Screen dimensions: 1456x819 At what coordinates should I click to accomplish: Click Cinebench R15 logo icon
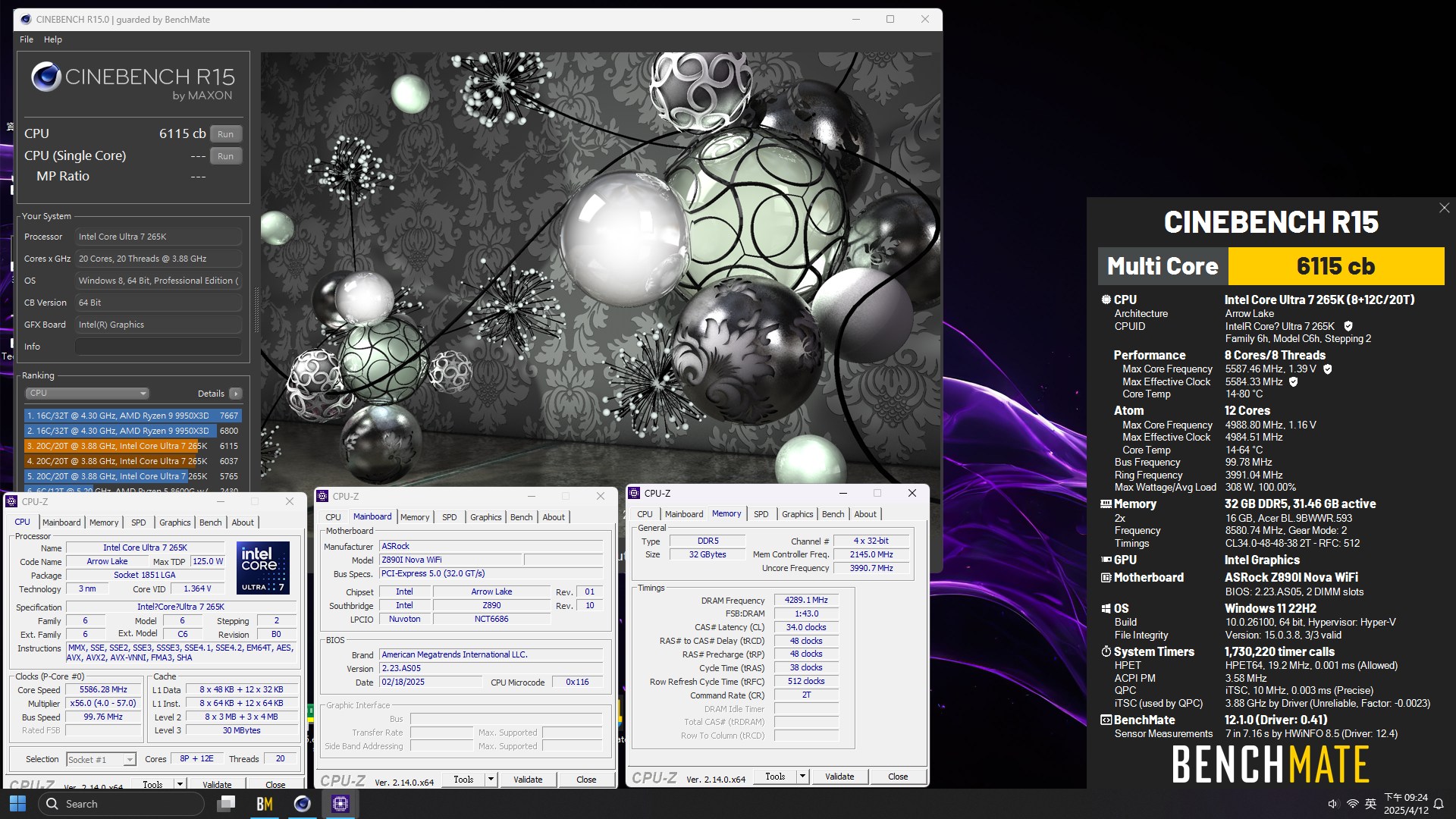(x=45, y=77)
